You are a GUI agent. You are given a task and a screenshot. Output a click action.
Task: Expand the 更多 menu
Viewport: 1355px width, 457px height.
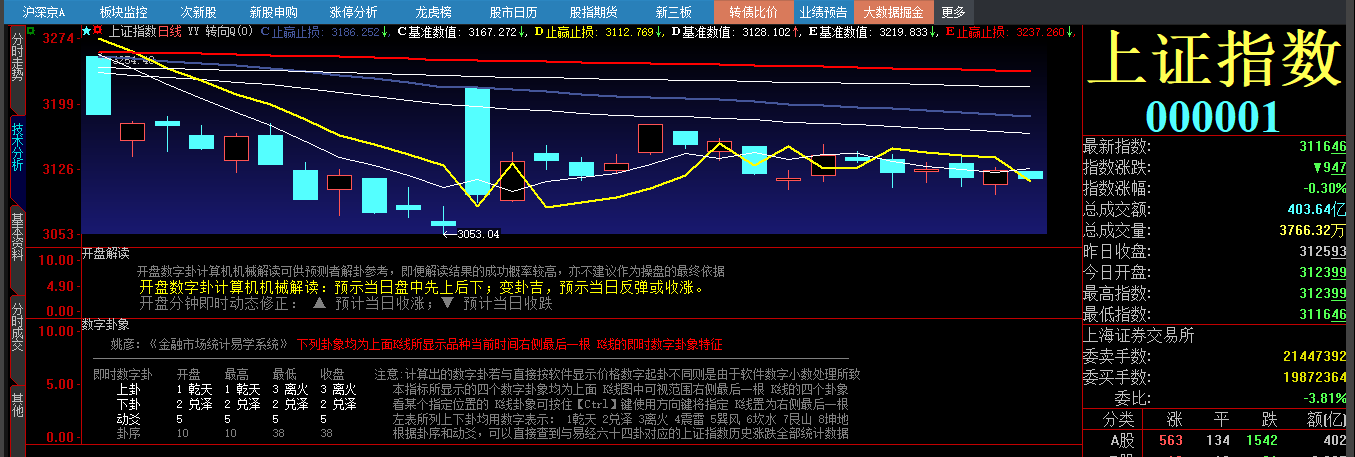[x=954, y=12]
